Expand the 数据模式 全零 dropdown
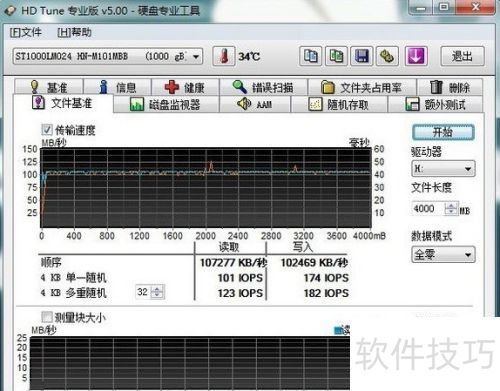This screenshot has height=391, width=500. 443,255
